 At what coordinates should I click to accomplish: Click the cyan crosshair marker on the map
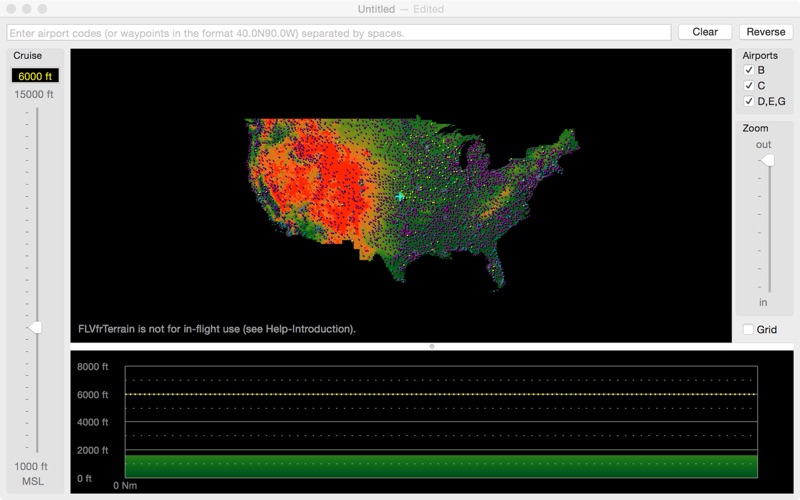[x=400, y=196]
